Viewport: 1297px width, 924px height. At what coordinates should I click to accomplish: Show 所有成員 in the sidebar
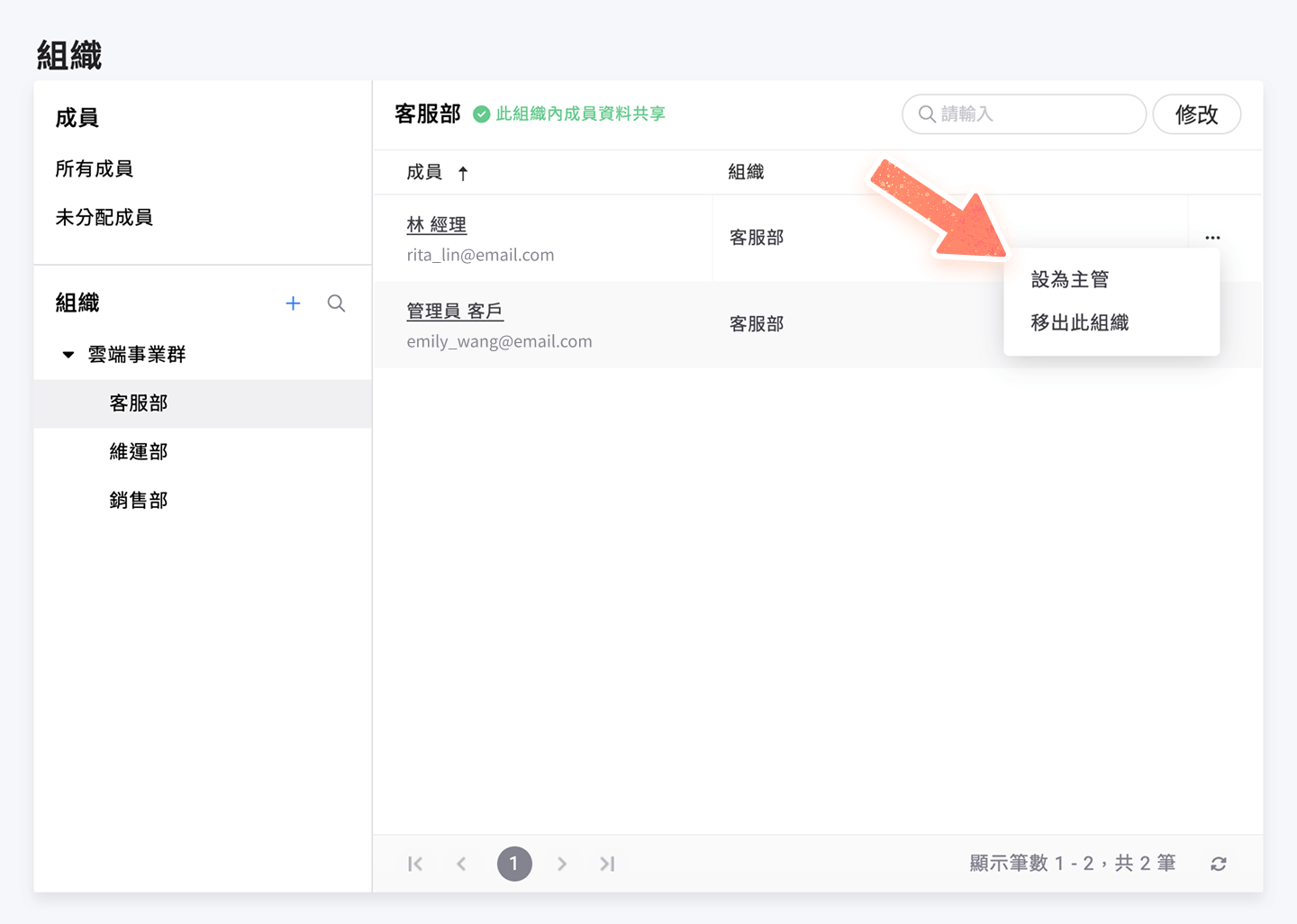[x=94, y=168]
